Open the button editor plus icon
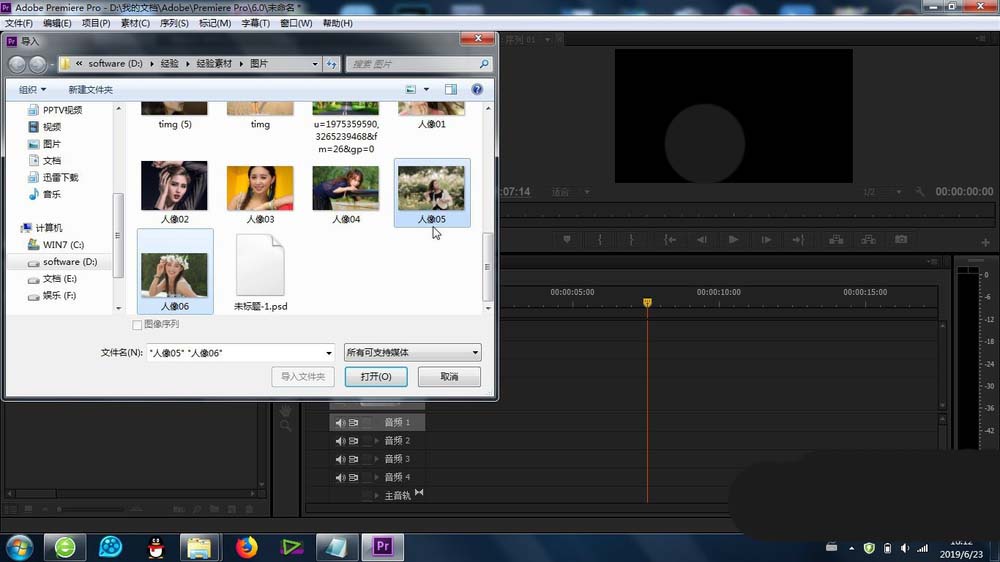 click(985, 242)
